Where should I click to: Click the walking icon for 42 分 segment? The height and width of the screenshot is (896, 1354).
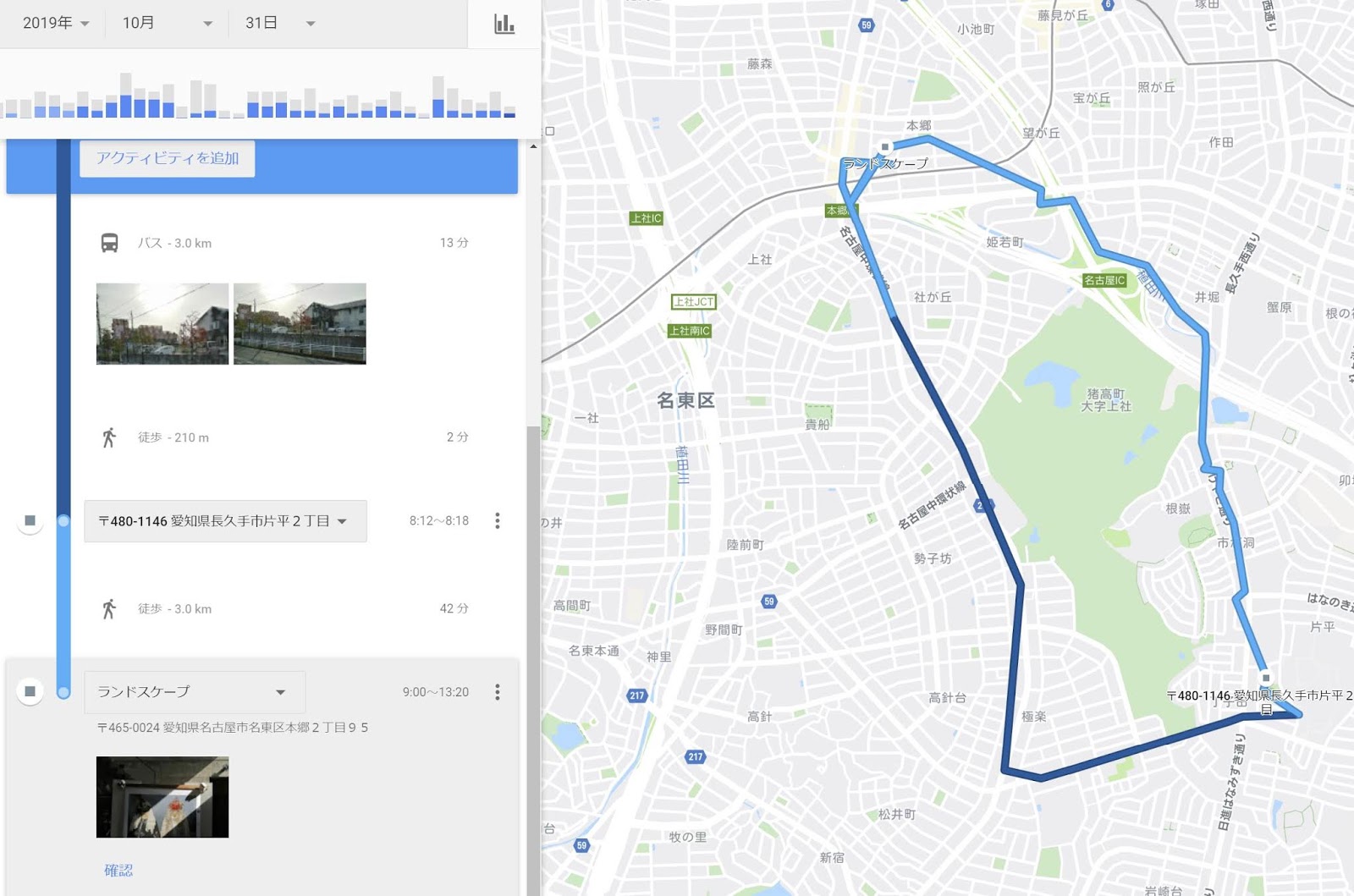[109, 608]
